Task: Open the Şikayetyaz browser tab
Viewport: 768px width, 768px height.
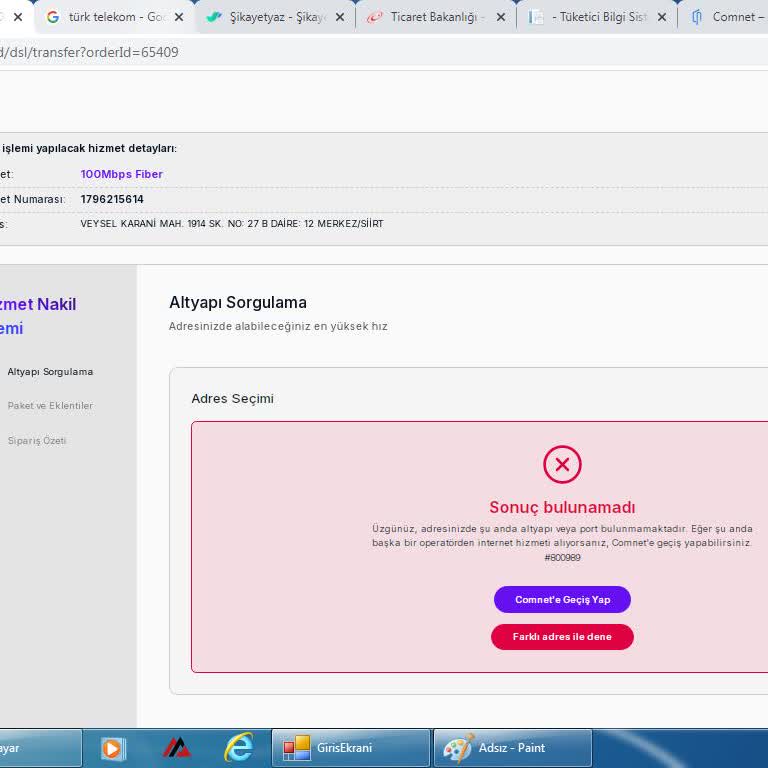Action: [x=274, y=18]
